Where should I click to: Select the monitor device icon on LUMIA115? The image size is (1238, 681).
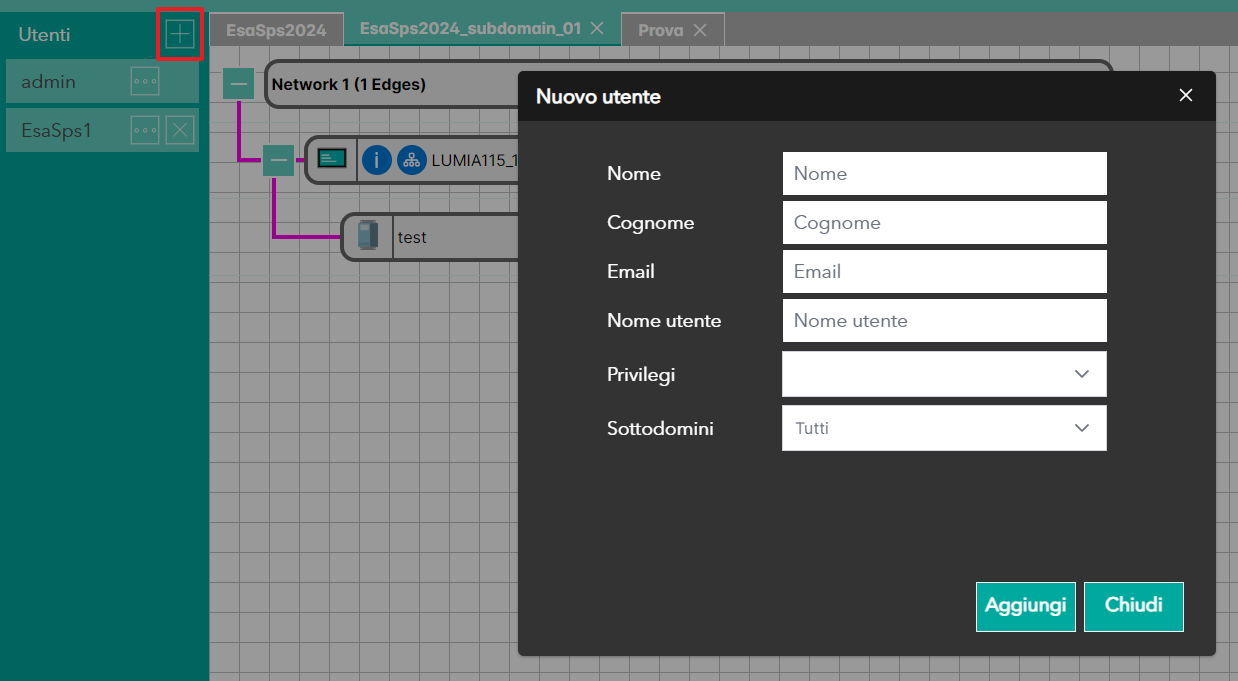click(x=332, y=159)
